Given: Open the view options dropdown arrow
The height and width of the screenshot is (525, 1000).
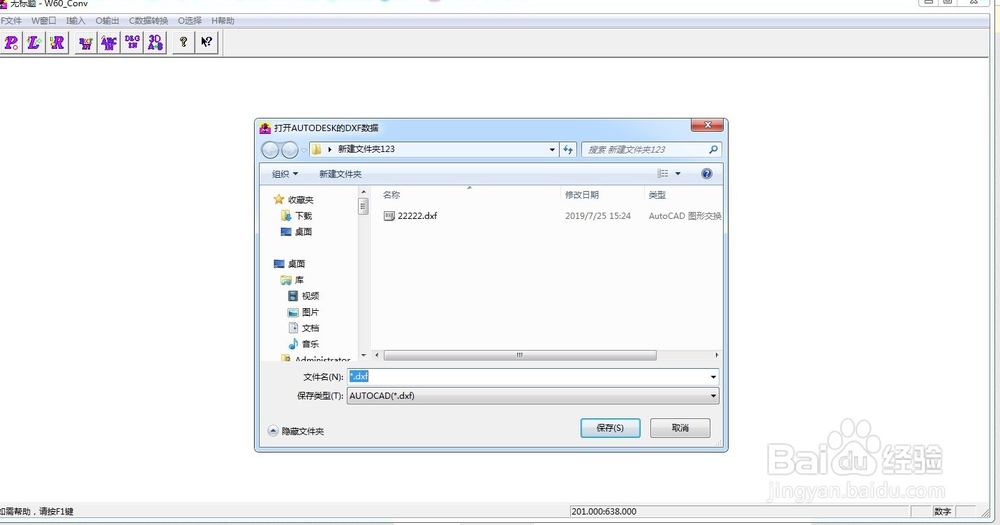Looking at the screenshot, I should [x=678, y=174].
